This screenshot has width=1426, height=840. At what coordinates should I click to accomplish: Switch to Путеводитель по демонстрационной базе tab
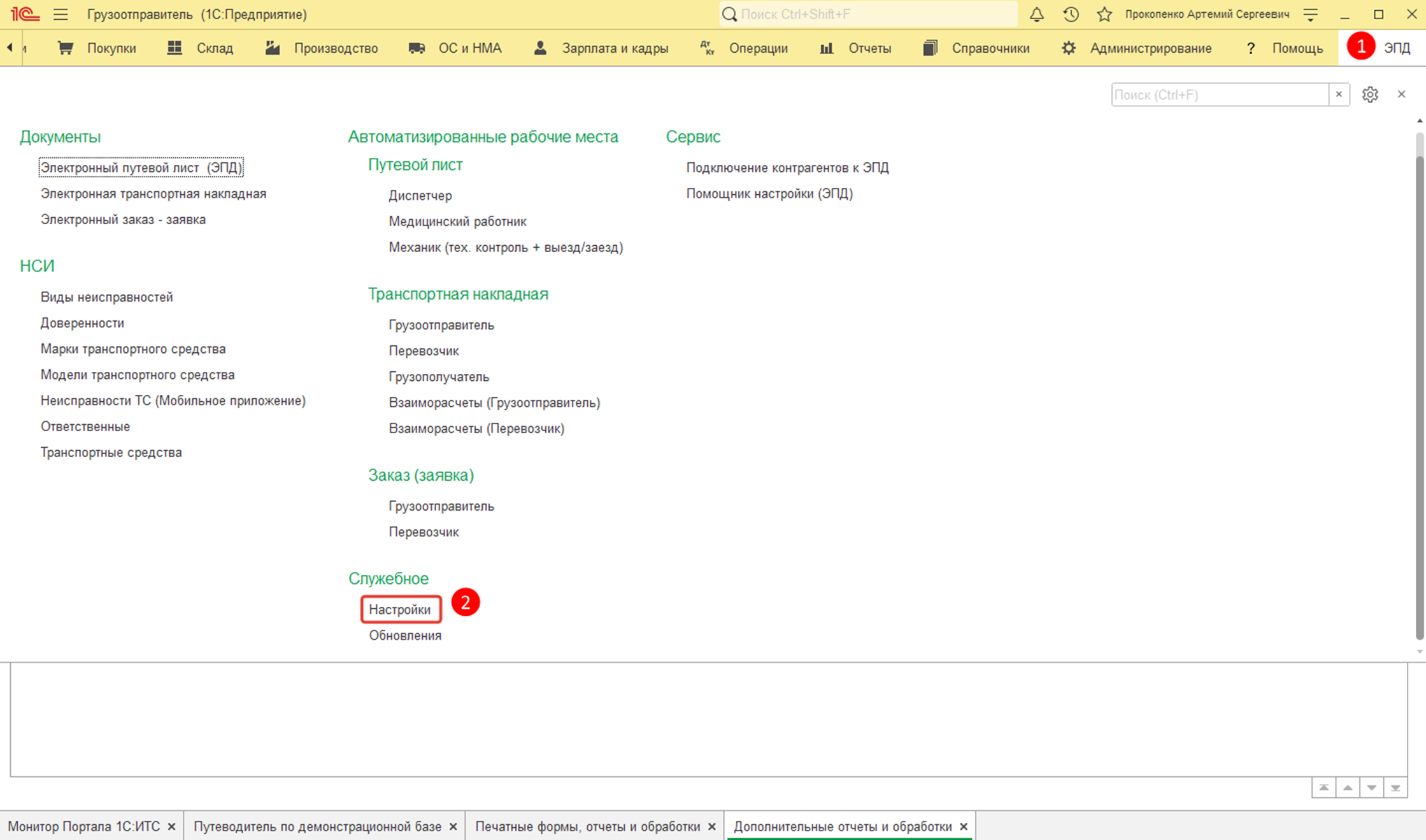pyautogui.click(x=317, y=826)
